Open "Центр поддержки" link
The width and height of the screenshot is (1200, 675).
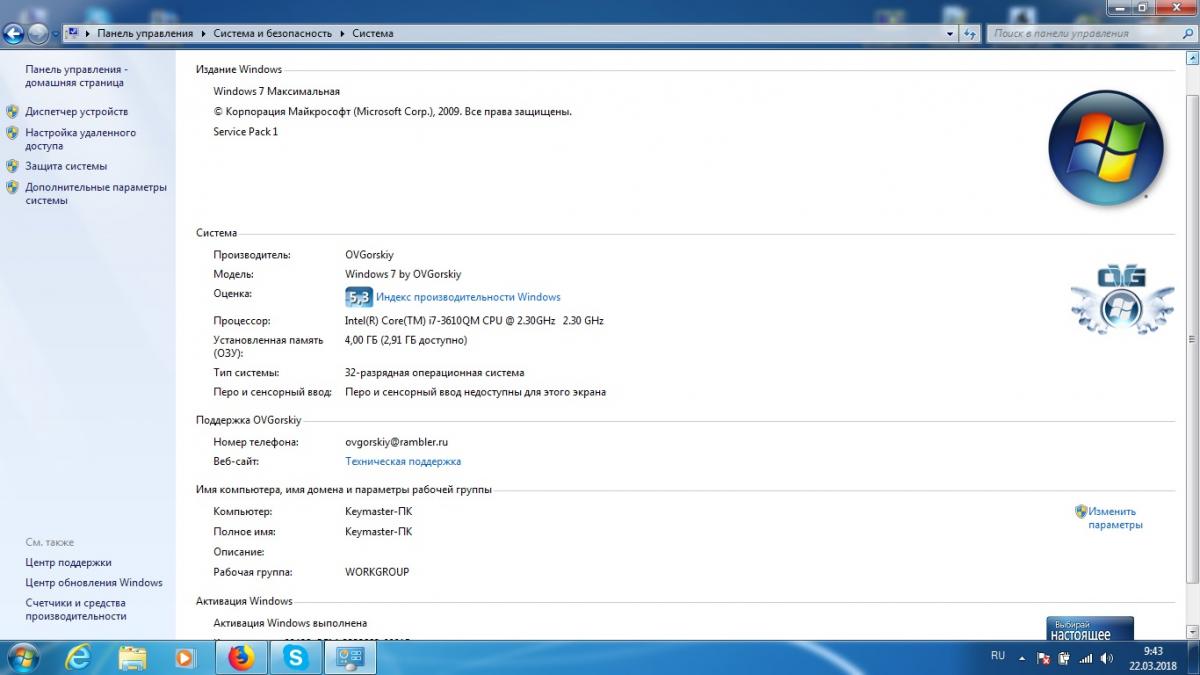click(68, 562)
